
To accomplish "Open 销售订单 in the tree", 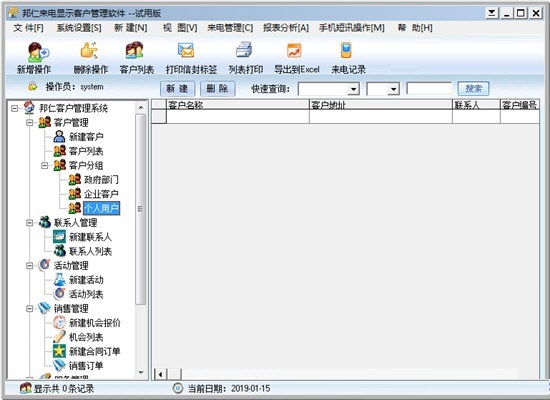I will [x=86, y=366].
